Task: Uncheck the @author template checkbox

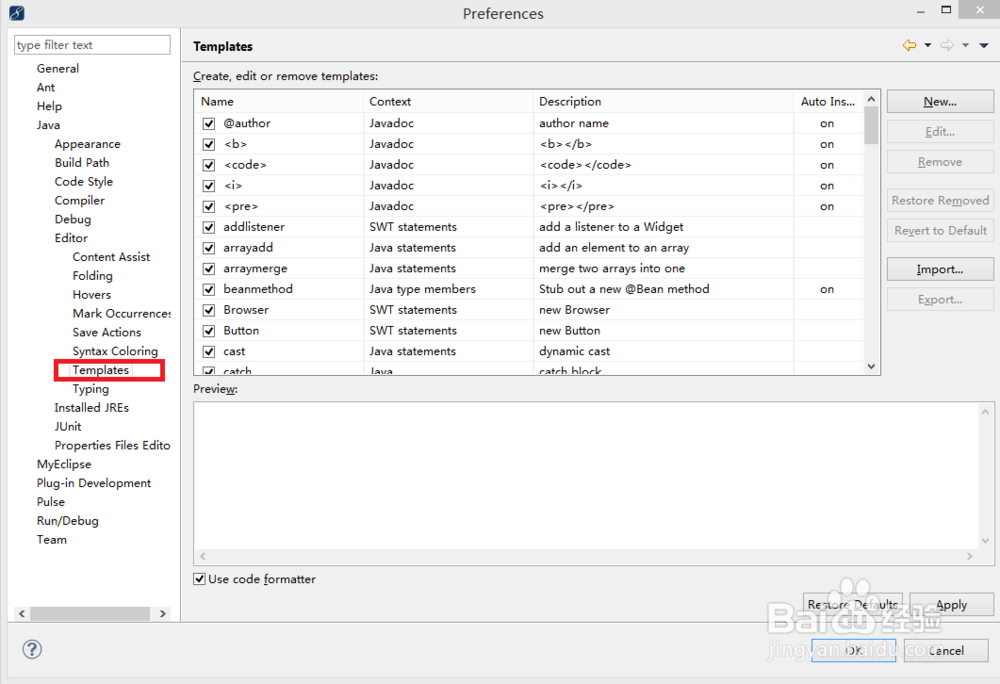Action: 209,124
